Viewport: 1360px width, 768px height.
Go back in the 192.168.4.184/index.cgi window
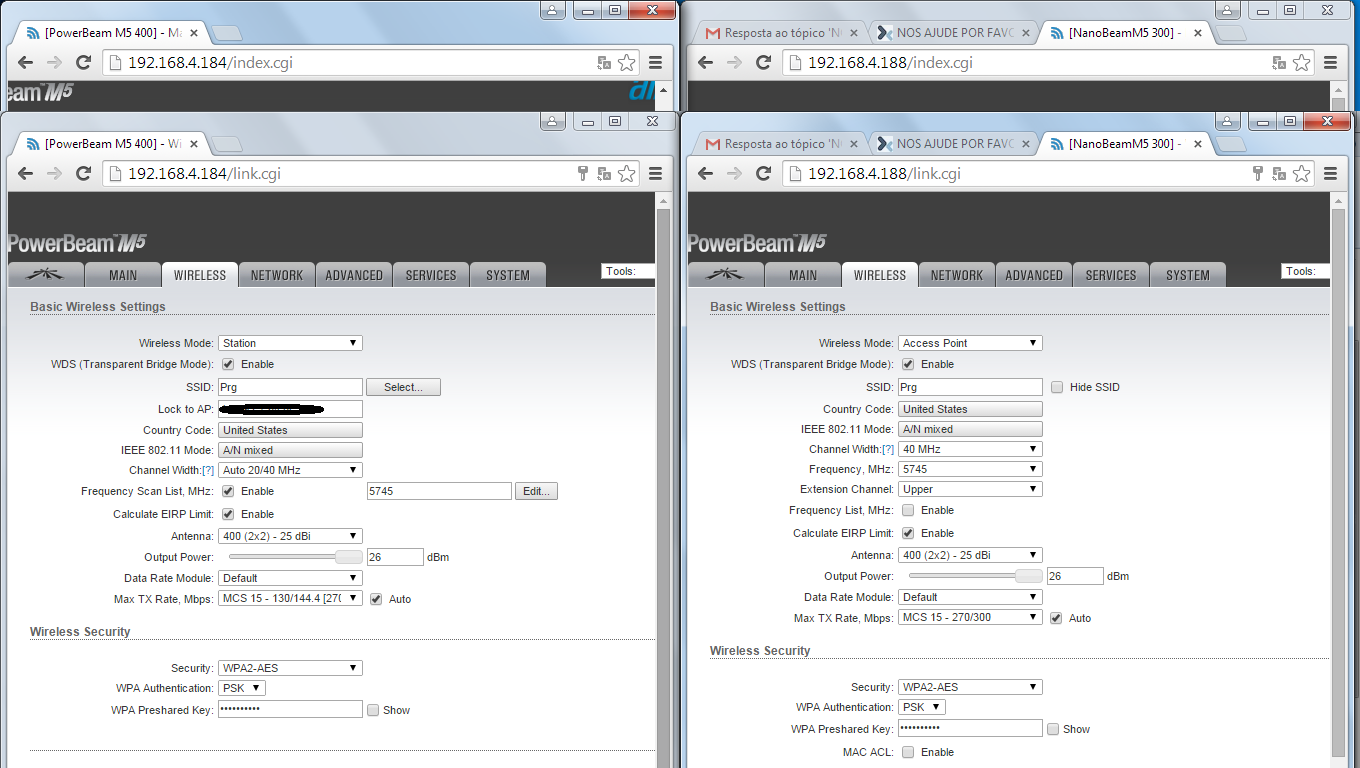pyautogui.click(x=26, y=62)
